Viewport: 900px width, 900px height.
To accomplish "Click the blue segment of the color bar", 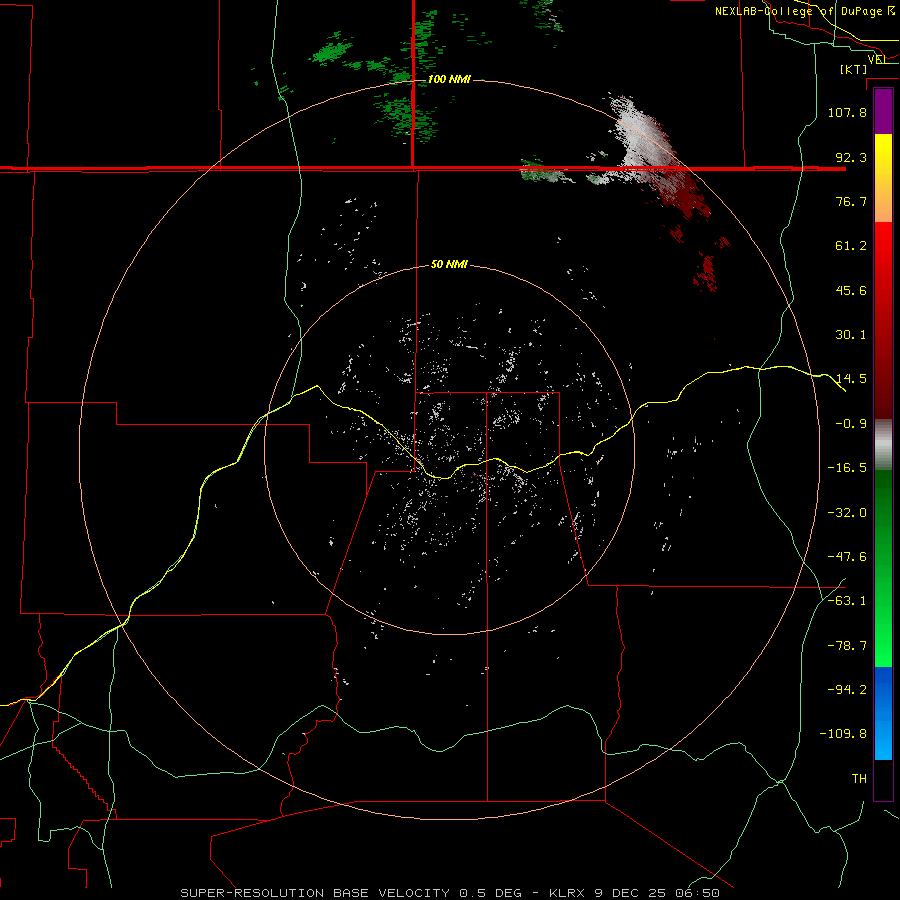I will click(883, 713).
